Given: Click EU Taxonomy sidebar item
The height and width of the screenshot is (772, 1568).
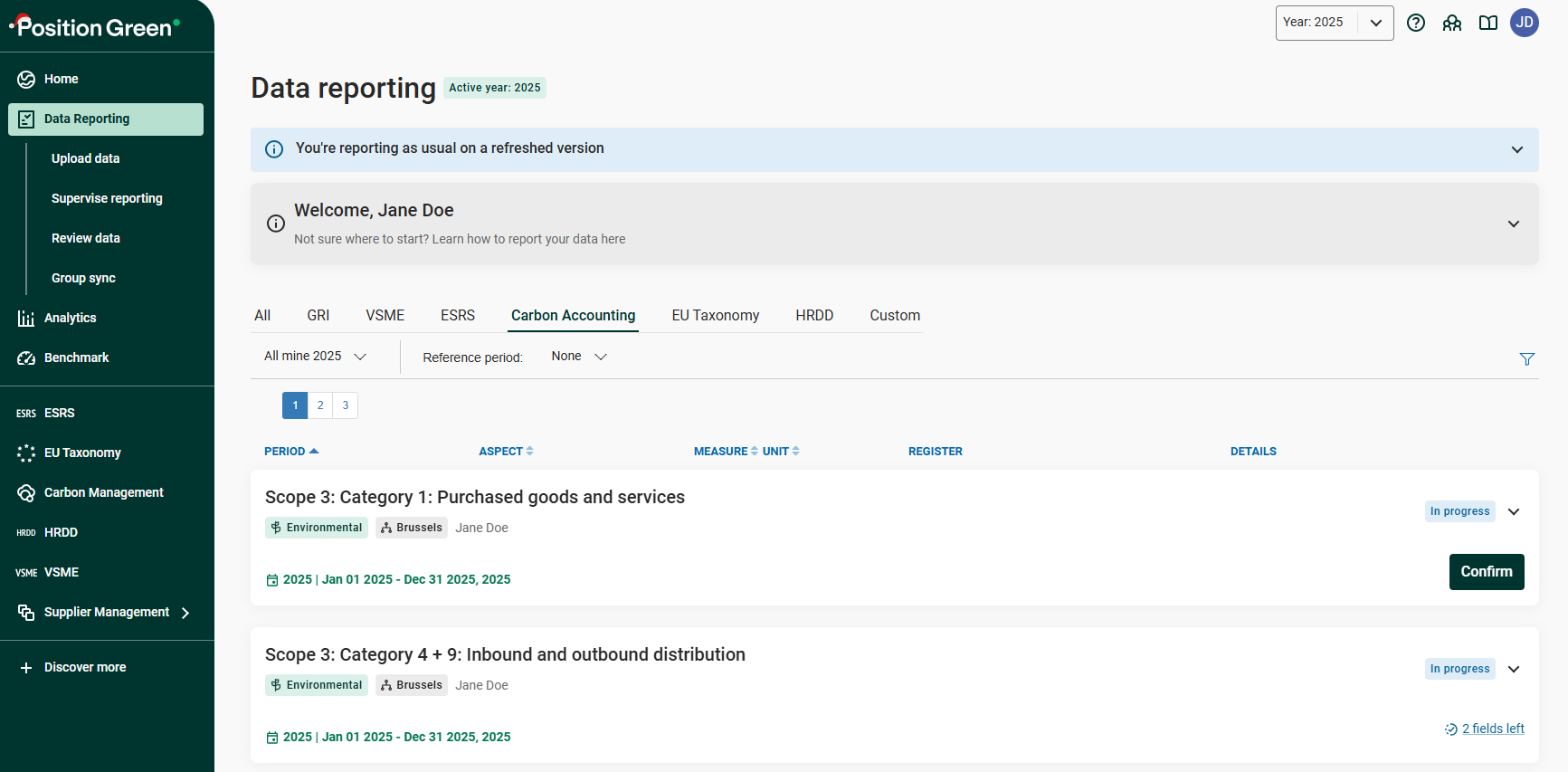Looking at the screenshot, I should click(81, 453).
